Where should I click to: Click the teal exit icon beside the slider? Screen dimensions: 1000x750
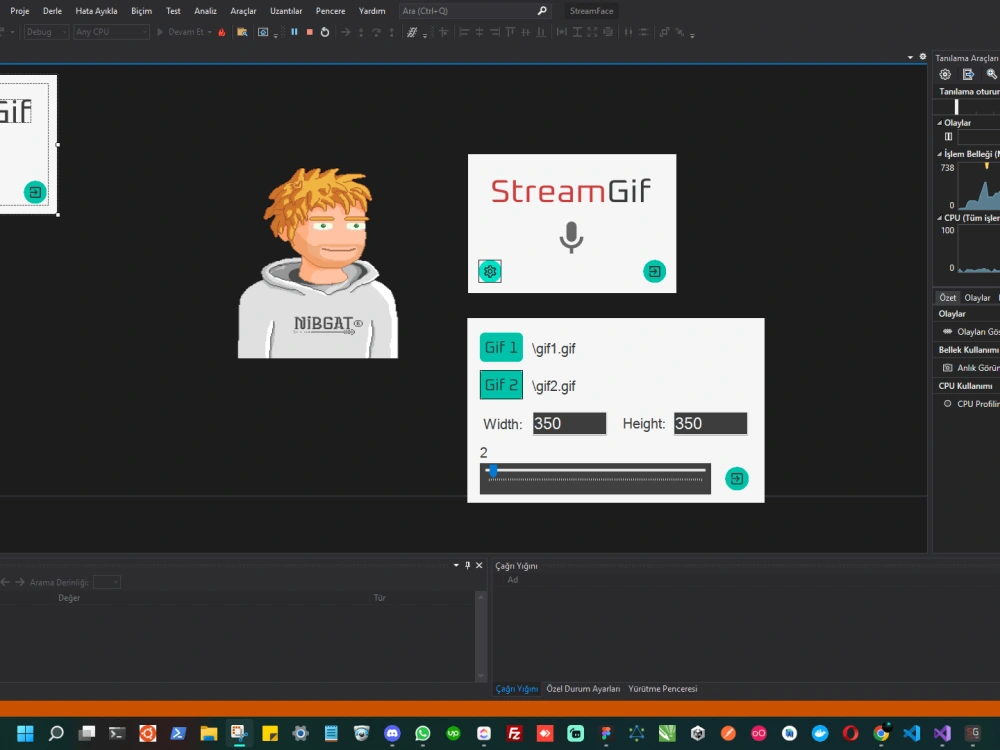tap(737, 478)
